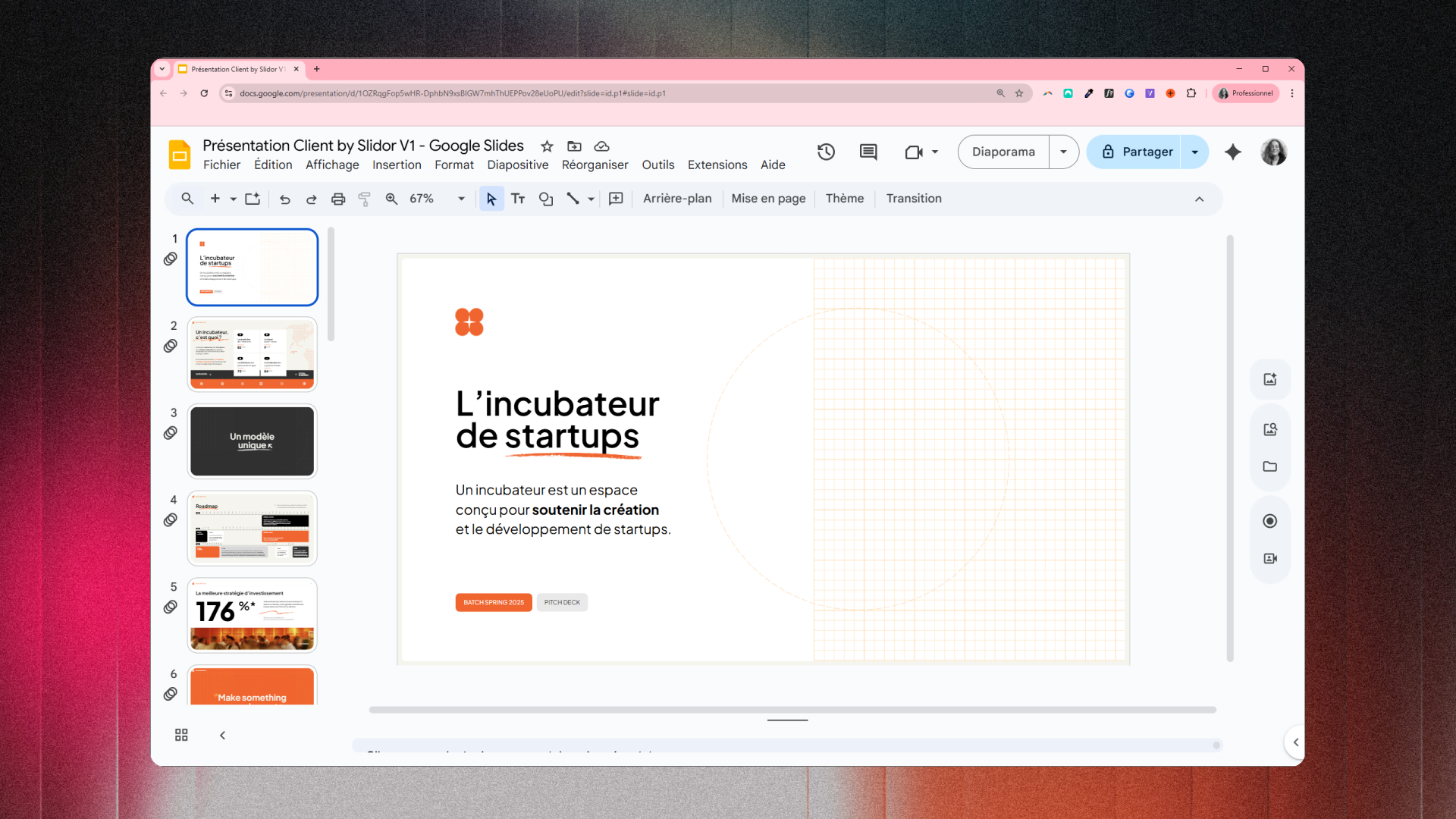Open Partager share options arrow
The height and width of the screenshot is (819, 1456).
(1195, 152)
